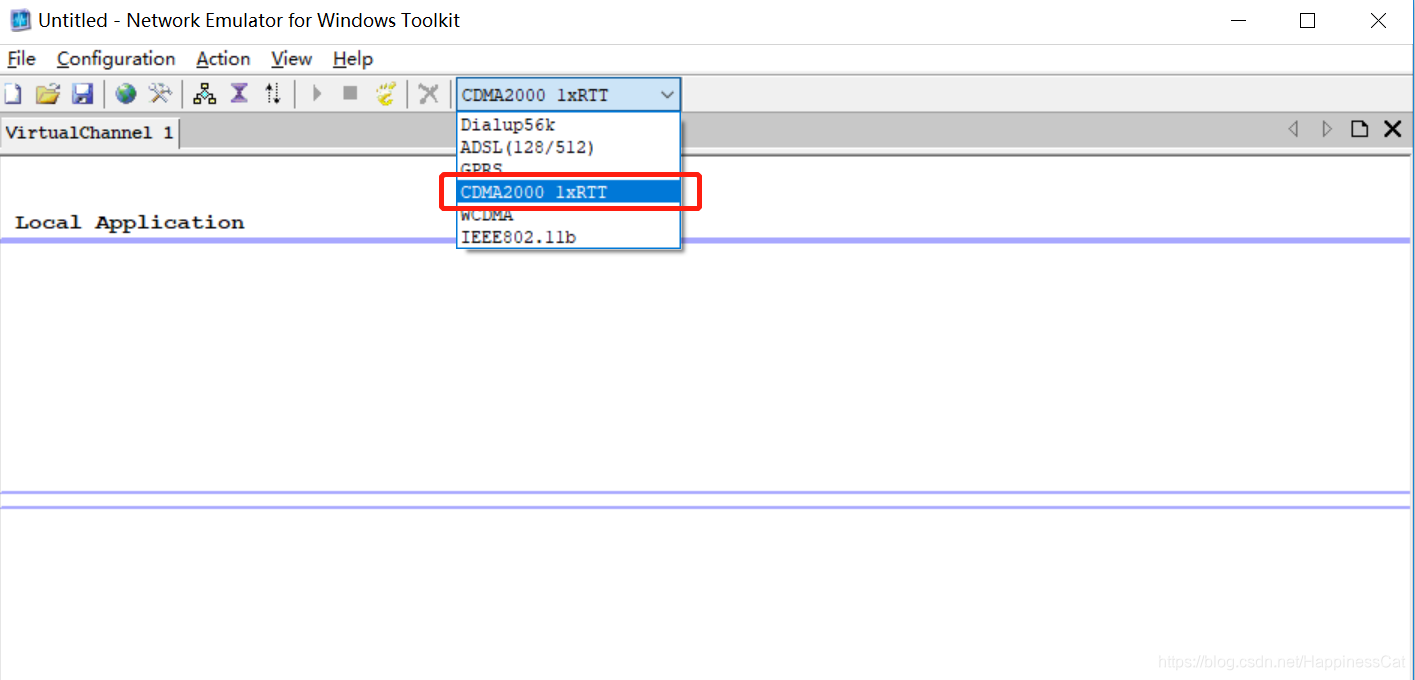1415x680 pixels.
Task: Select IEEE802.11b from the dropdown
Action: coord(518,237)
